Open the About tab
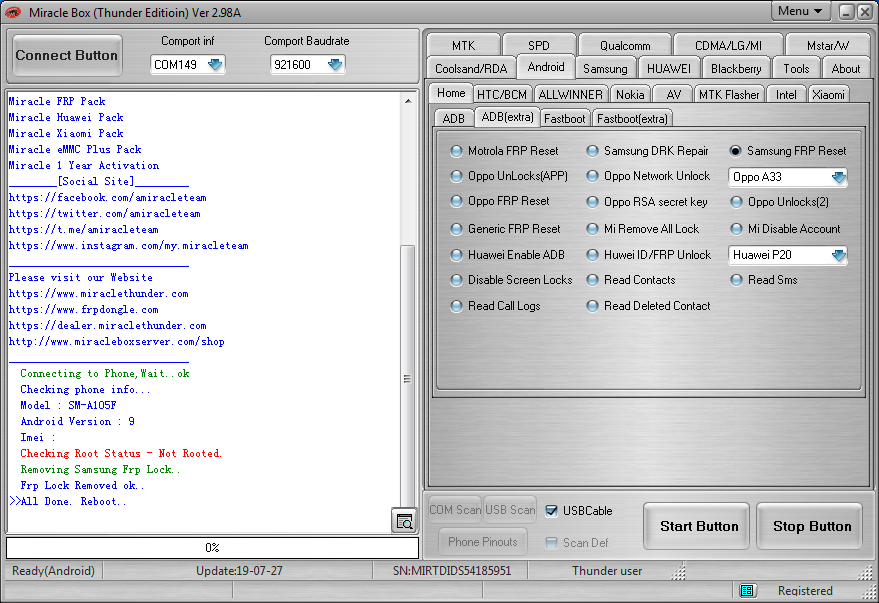Screen dimensions: 879x603 tap(846, 68)
